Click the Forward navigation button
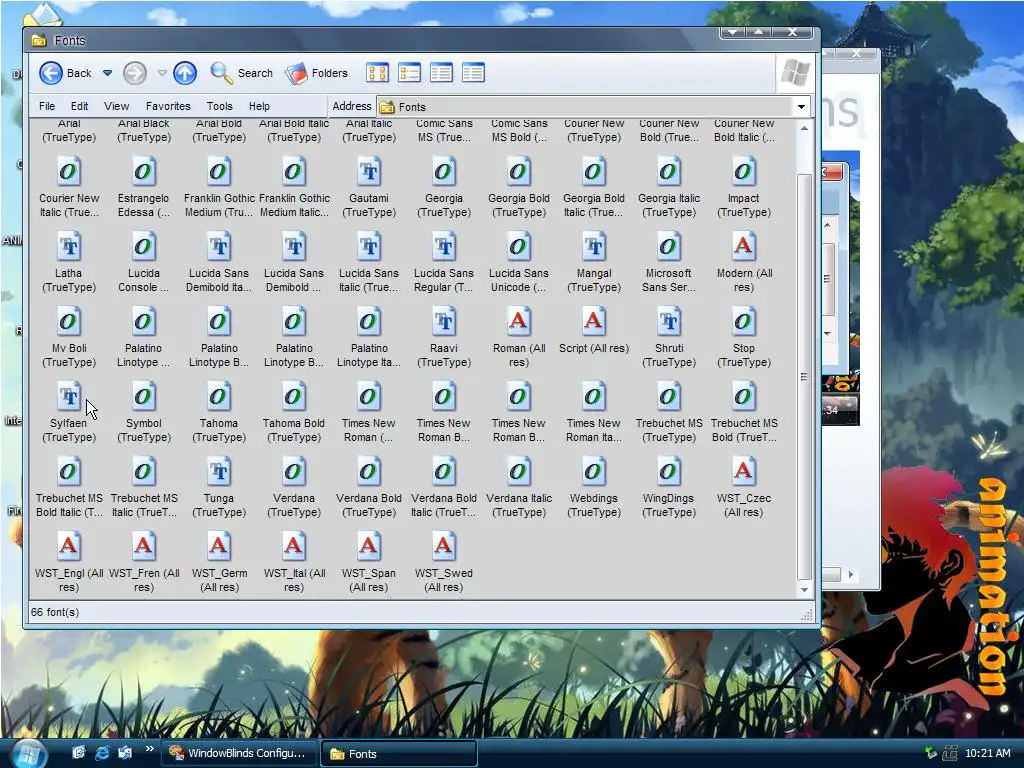This screenshot has height=768, width=1024. pos(135,73)
